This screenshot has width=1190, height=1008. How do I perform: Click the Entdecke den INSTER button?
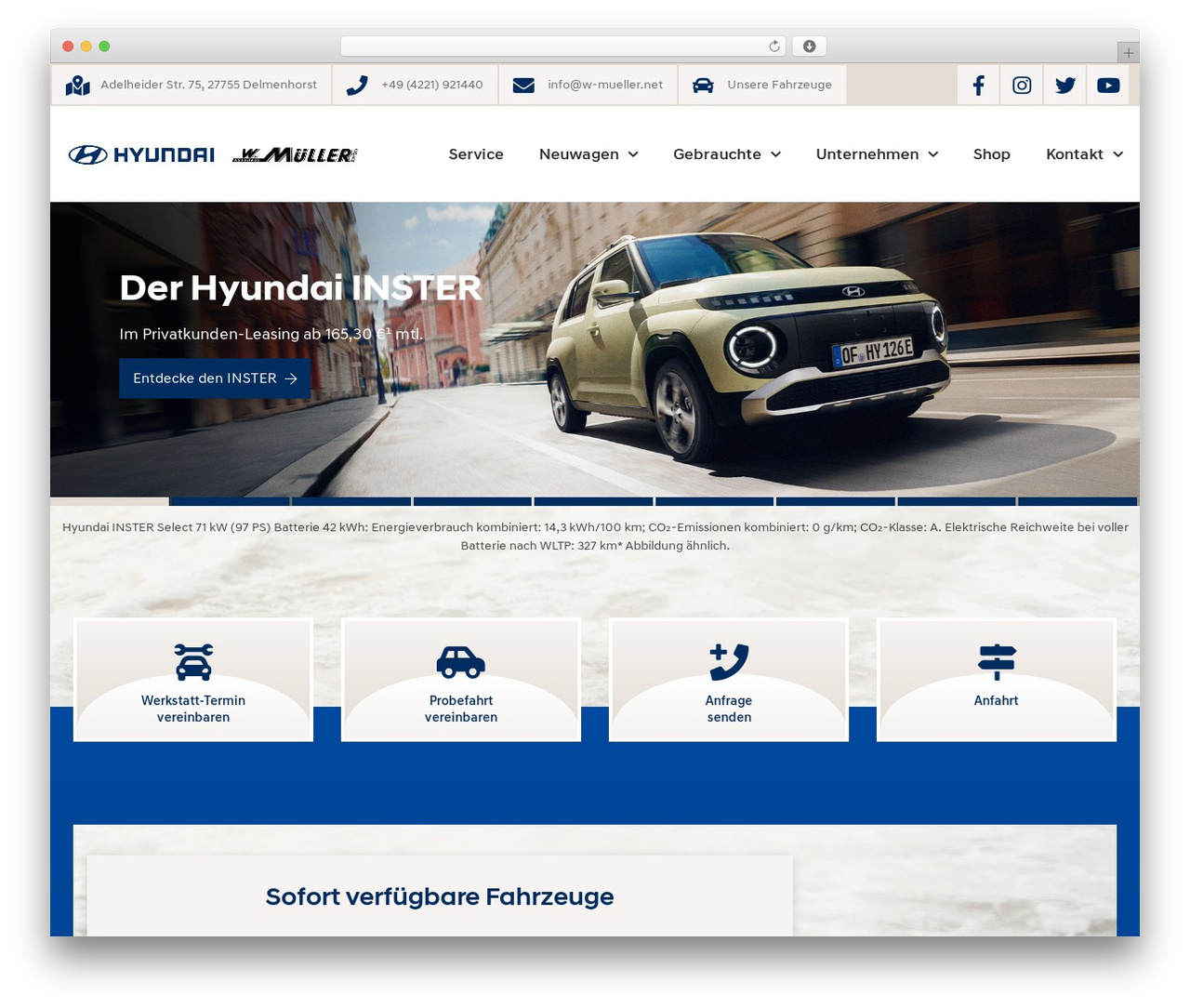click(215, 378)
